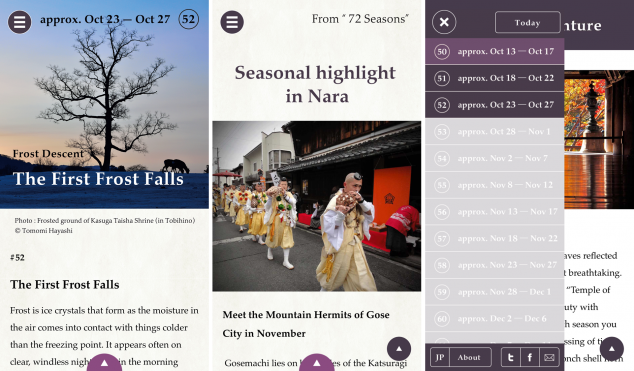
Task: Tap the dark scroll-to-top arrow in Nara panel
Action: [x=399, y=348]
